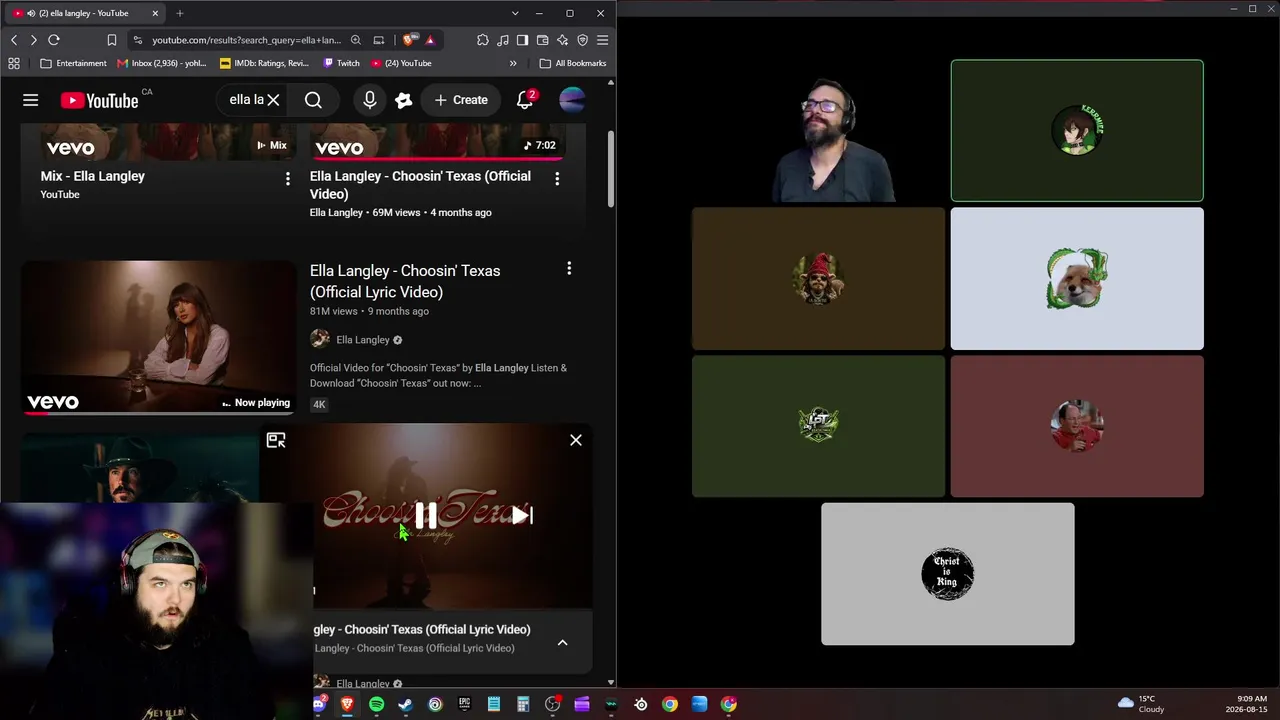Open the Twitch bookmark
The width and height of the screenshot is (1280, 720).
point(341,63)
